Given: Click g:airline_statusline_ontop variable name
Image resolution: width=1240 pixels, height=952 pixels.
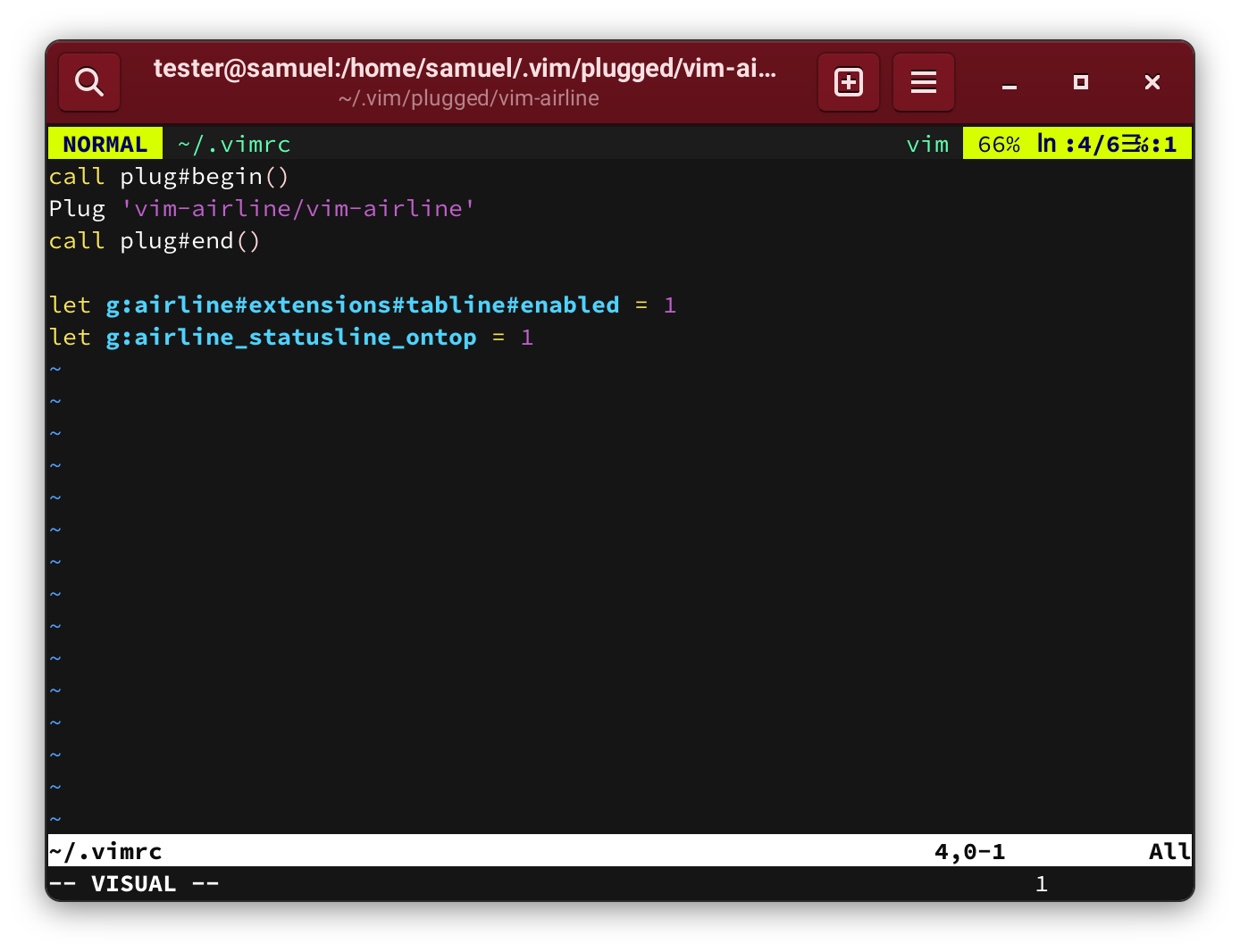Looking at the screenshot, I should click(290, 337).
